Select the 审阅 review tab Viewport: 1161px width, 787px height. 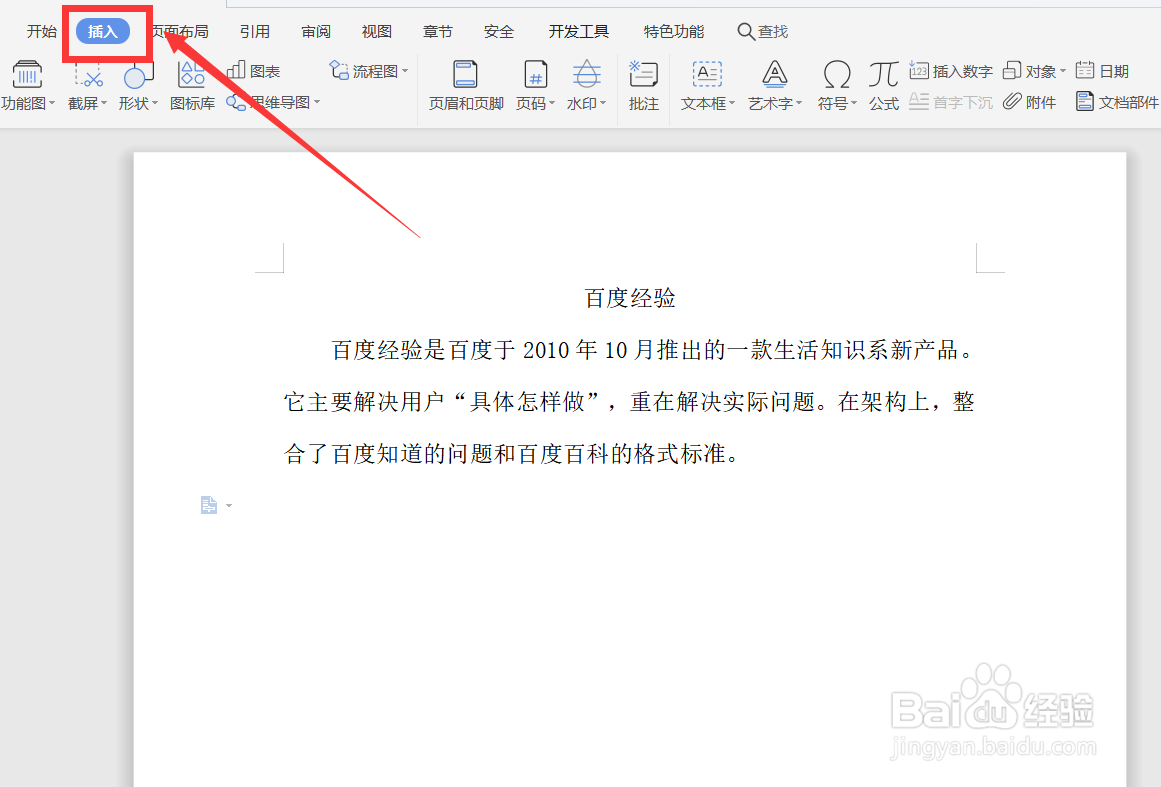(x=316, y=31)
